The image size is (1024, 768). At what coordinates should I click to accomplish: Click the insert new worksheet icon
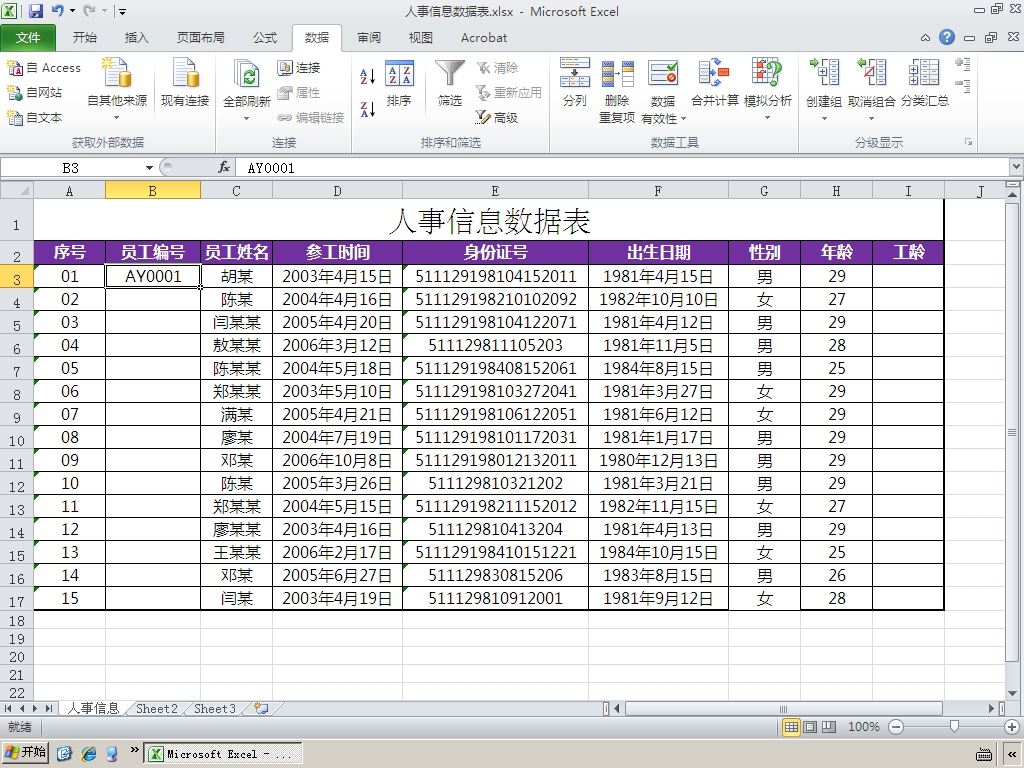(261, 709)
